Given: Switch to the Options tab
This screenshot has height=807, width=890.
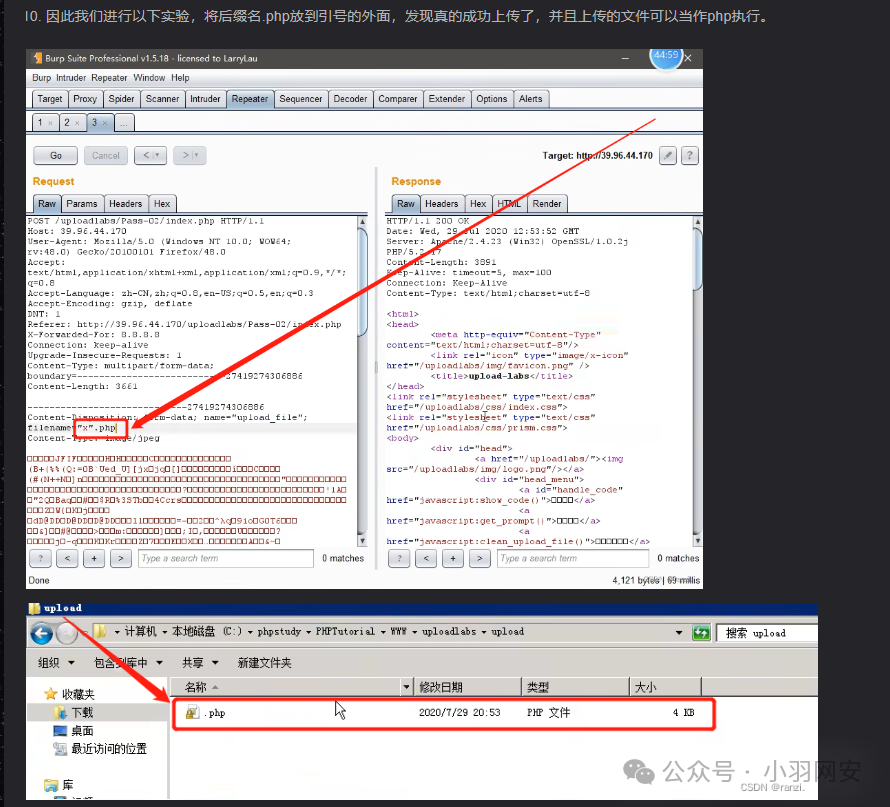Looking at the screenshot, I should (492, 99).
